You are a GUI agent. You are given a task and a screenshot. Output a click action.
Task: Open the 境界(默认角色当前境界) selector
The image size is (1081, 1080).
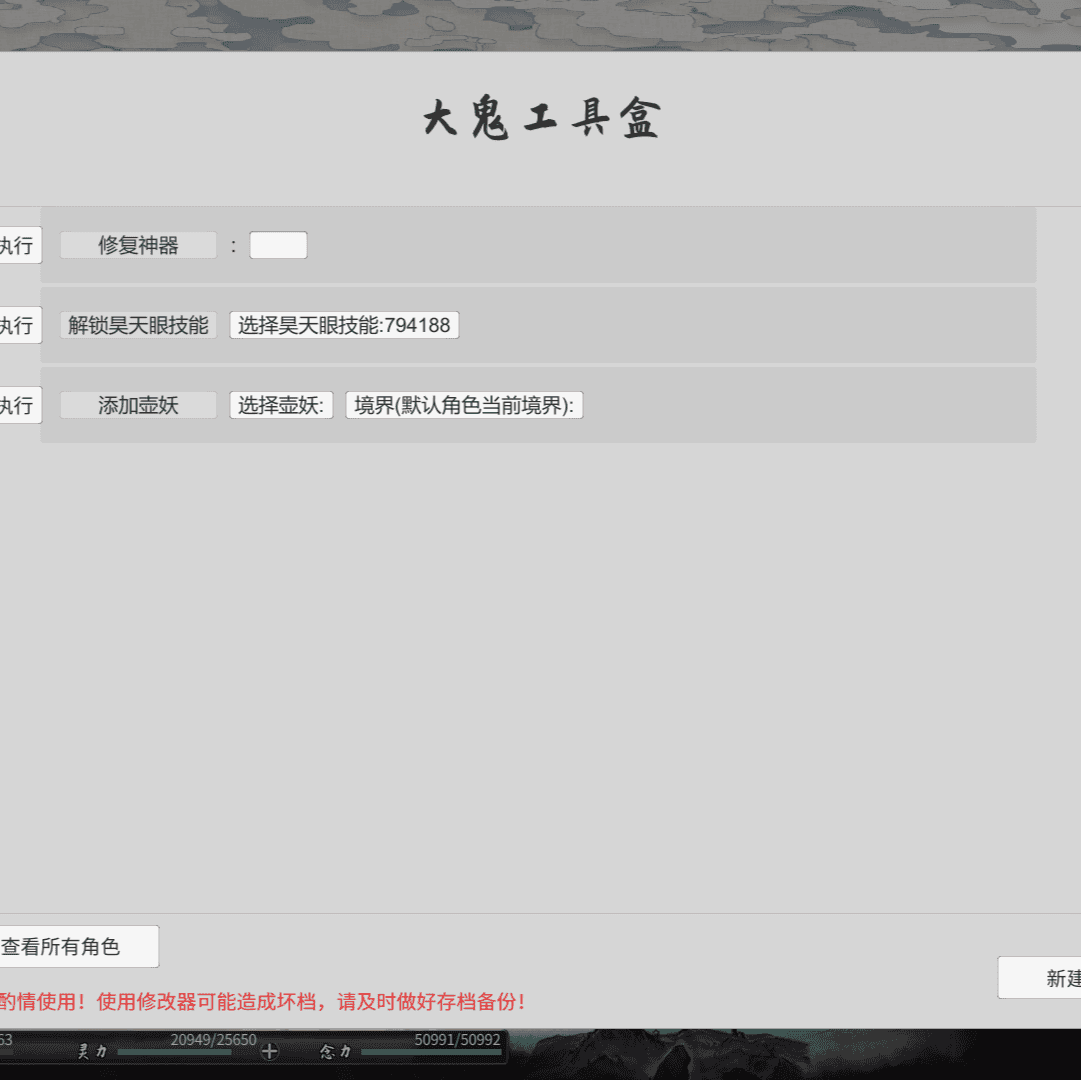[x=464, y=405]
